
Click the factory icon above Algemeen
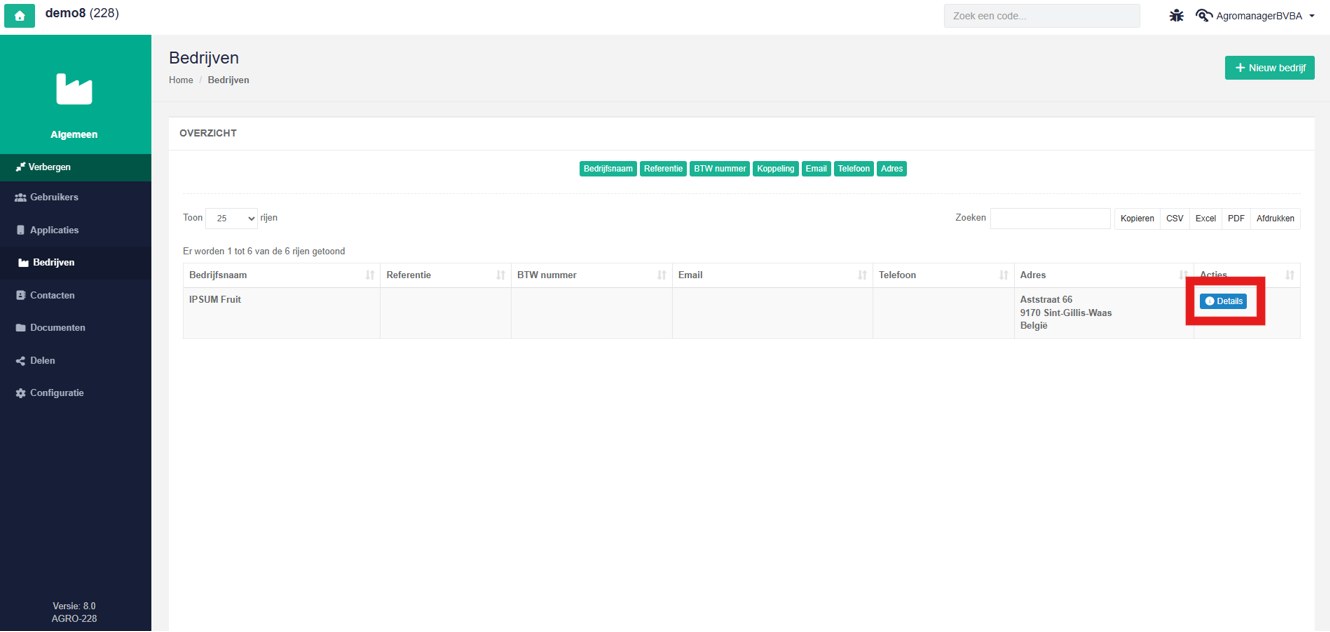click(x=74, y=89)
